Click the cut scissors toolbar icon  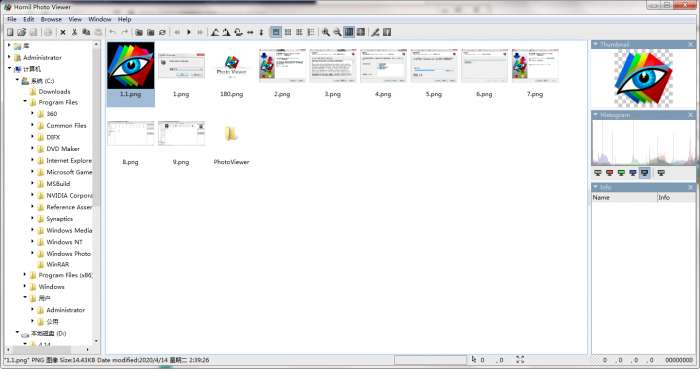pos(75,32)
